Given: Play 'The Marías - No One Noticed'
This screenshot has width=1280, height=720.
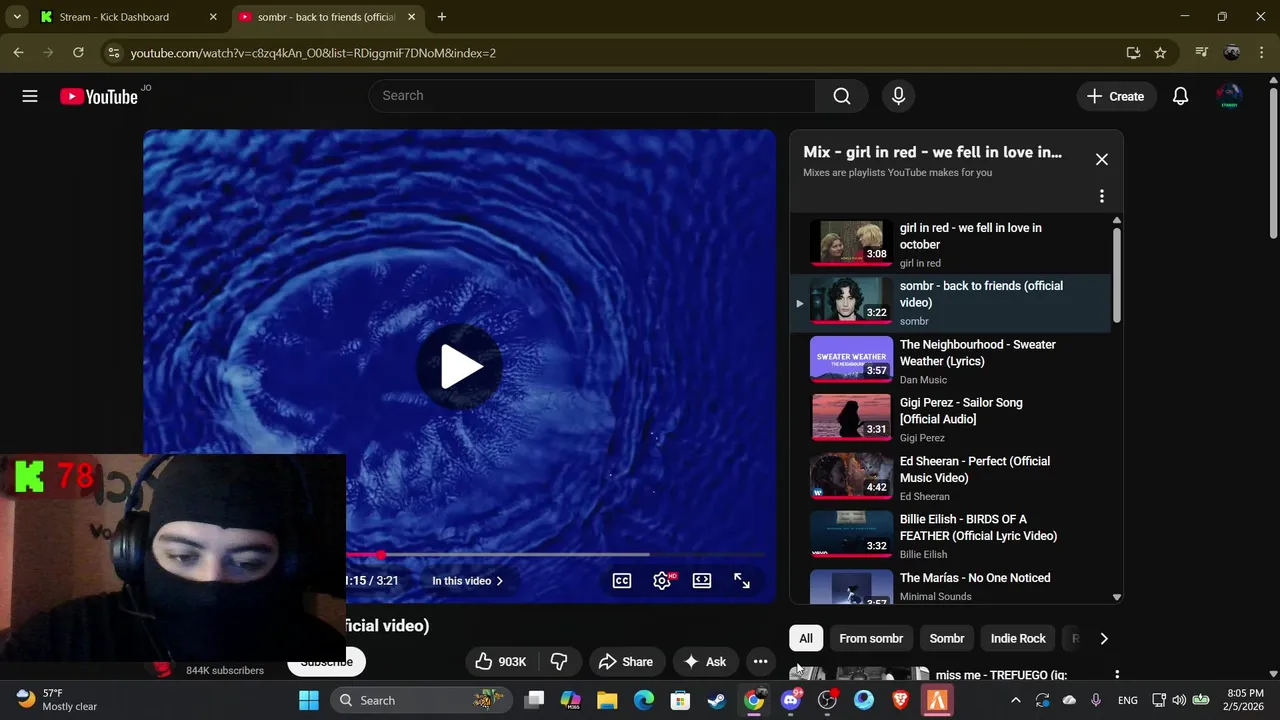Looking at the screenshot, I should [x=950, y=586].
